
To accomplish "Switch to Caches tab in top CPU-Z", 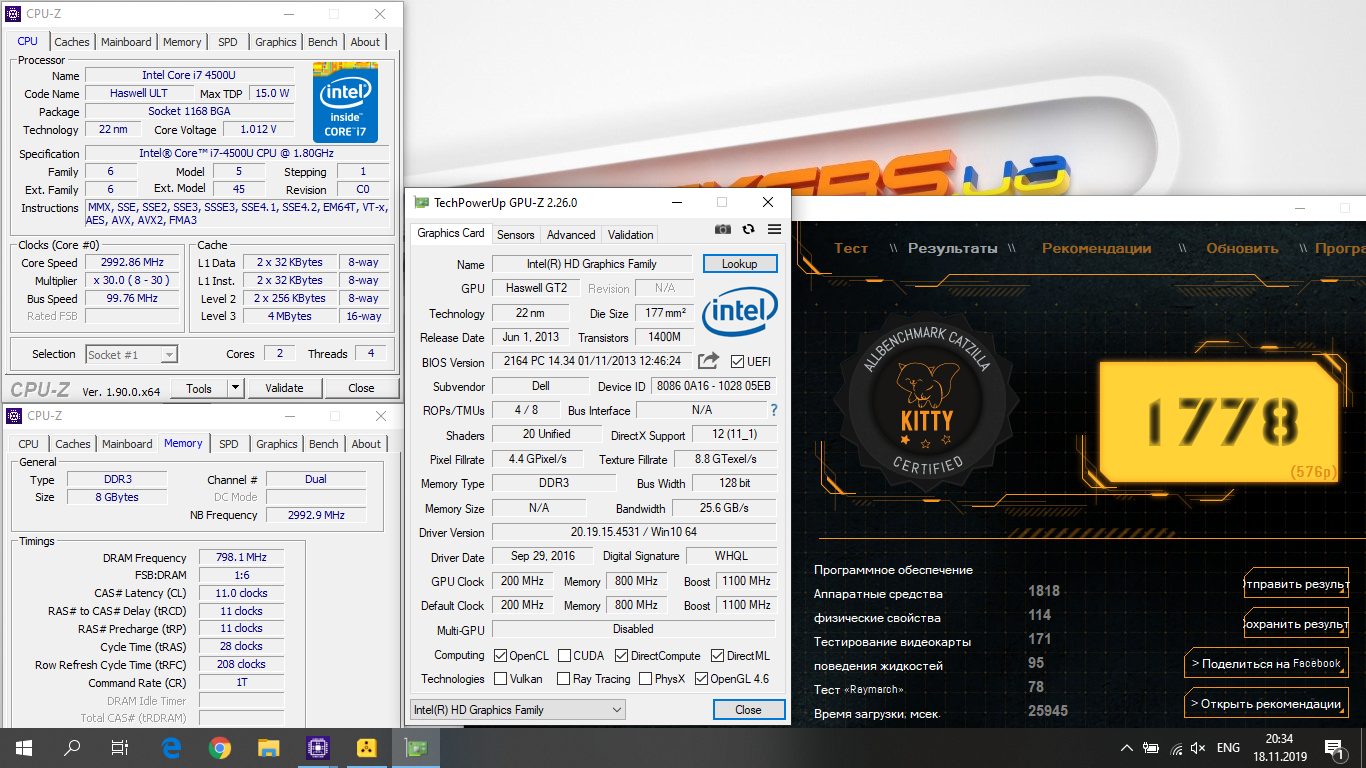I will point(72,42).
